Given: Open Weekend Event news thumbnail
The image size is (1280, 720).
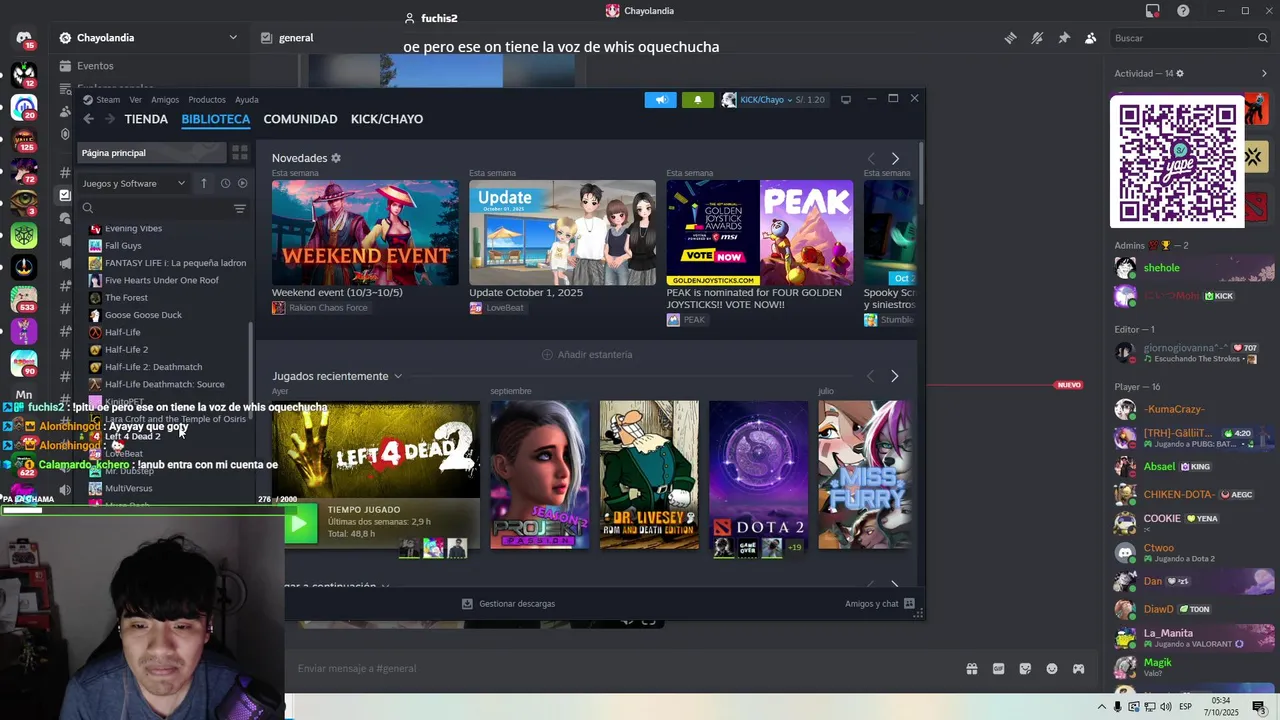Looking at the screenshot, I should pos(365,233).
